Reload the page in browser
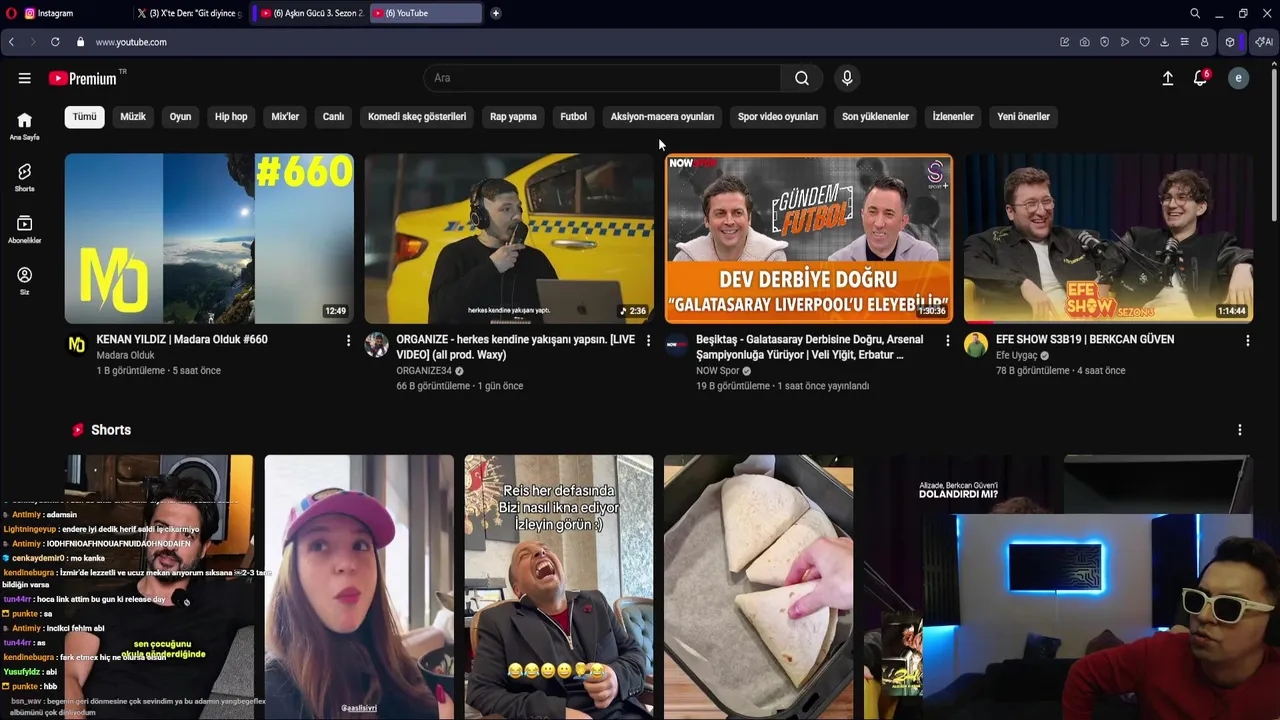1280x720 pixels. 55,42
